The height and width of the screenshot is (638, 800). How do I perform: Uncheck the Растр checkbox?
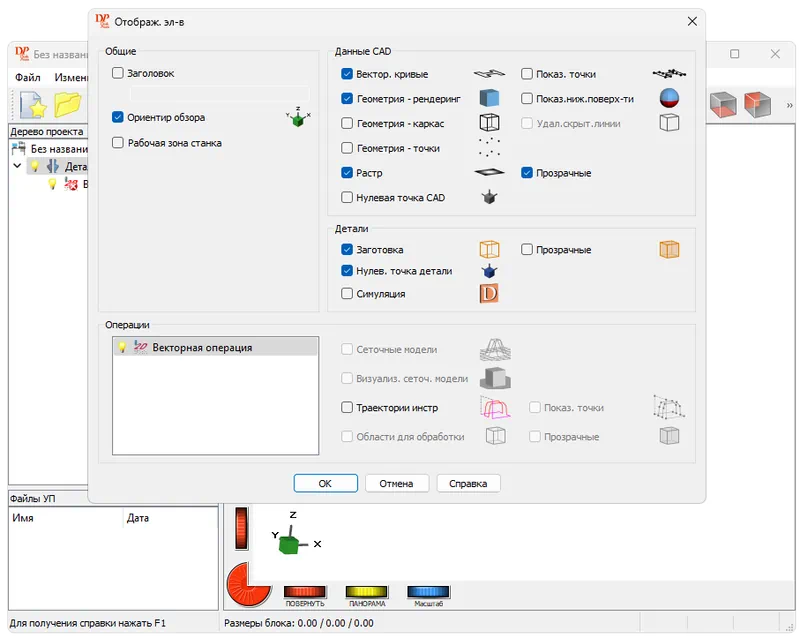[347, 173]
